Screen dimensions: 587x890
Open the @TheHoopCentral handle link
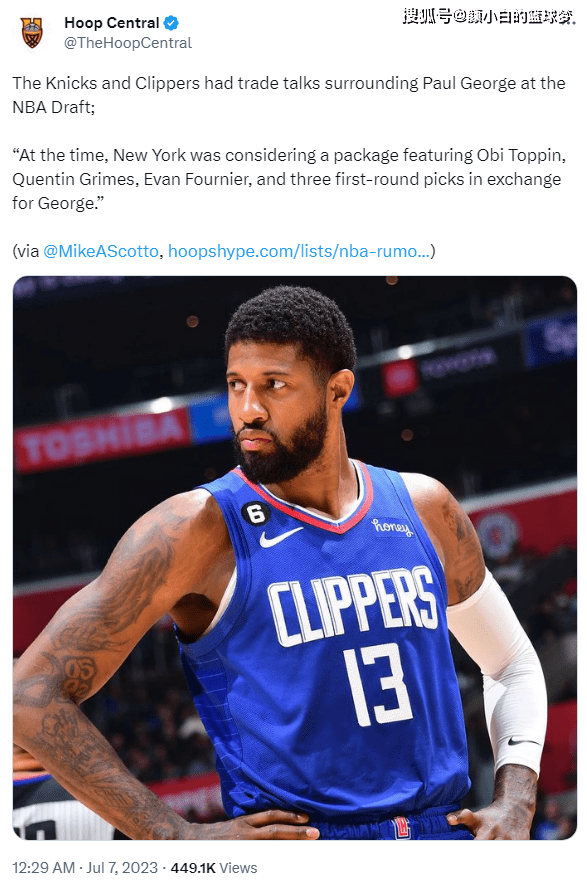click(128, 43)
